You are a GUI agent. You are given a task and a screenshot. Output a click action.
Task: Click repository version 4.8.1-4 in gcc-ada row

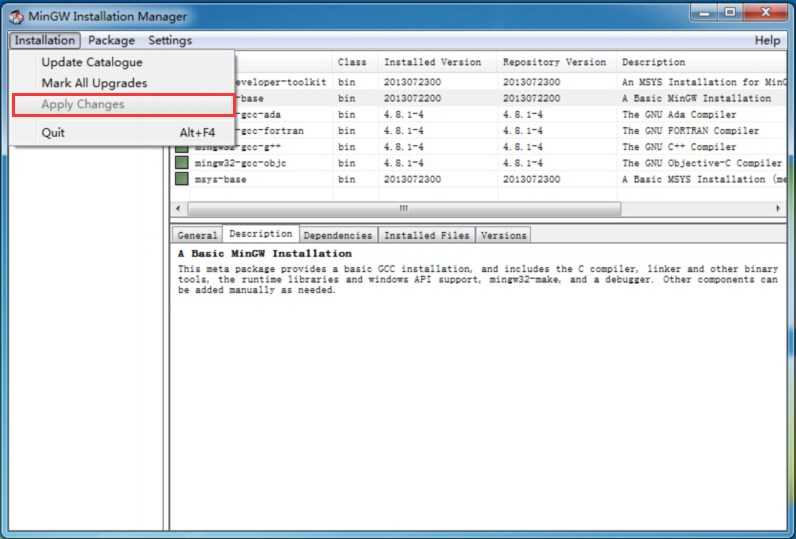point(522,114)
